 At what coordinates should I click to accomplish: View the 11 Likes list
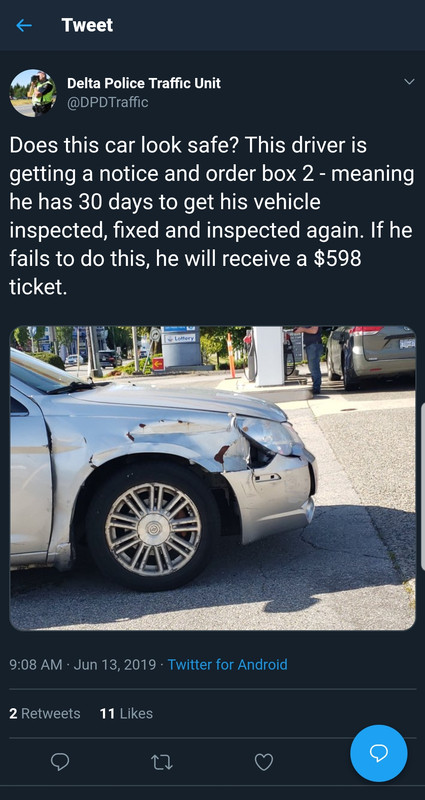[127, 713]
